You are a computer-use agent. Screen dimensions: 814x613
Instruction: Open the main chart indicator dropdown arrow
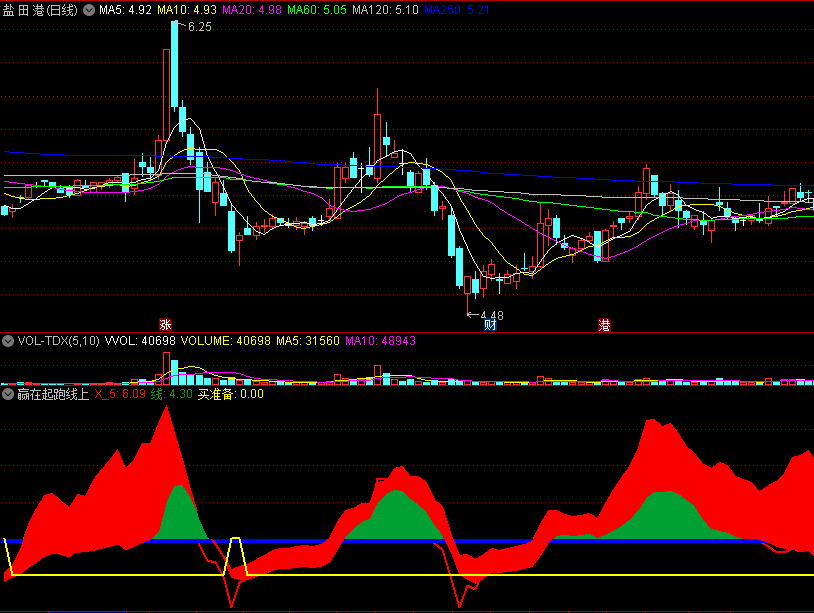(x=89, y=10)
